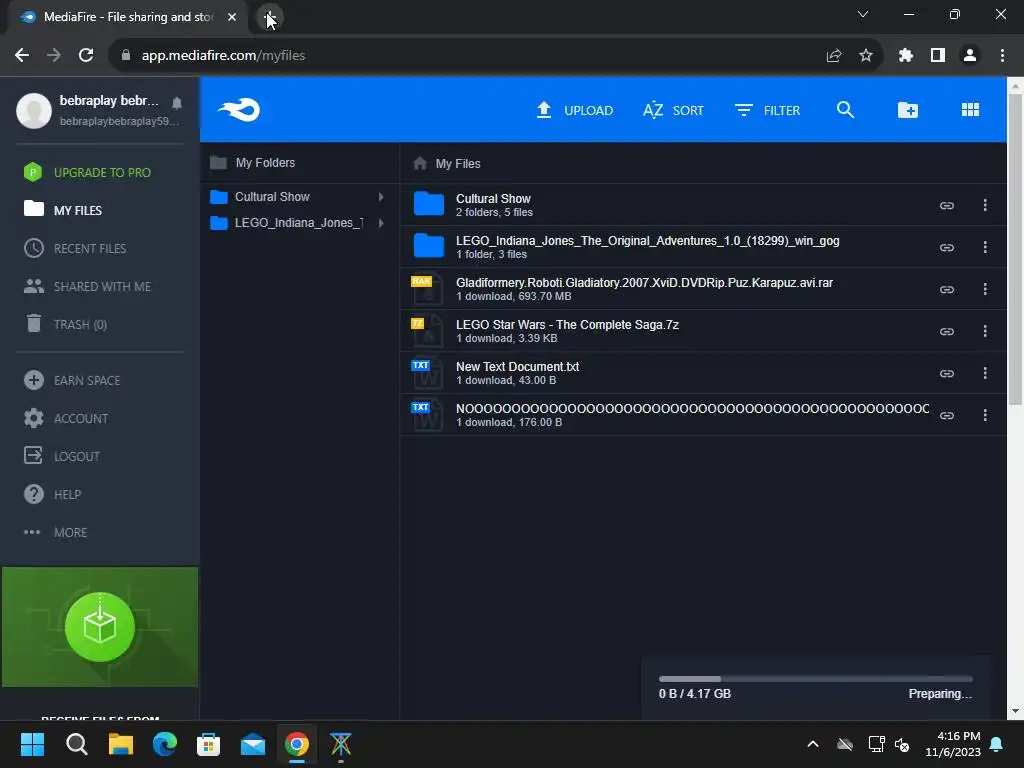This screenshot has width=1024, height=768.
Task: Open Help
Action: click(x=52, y=494)
